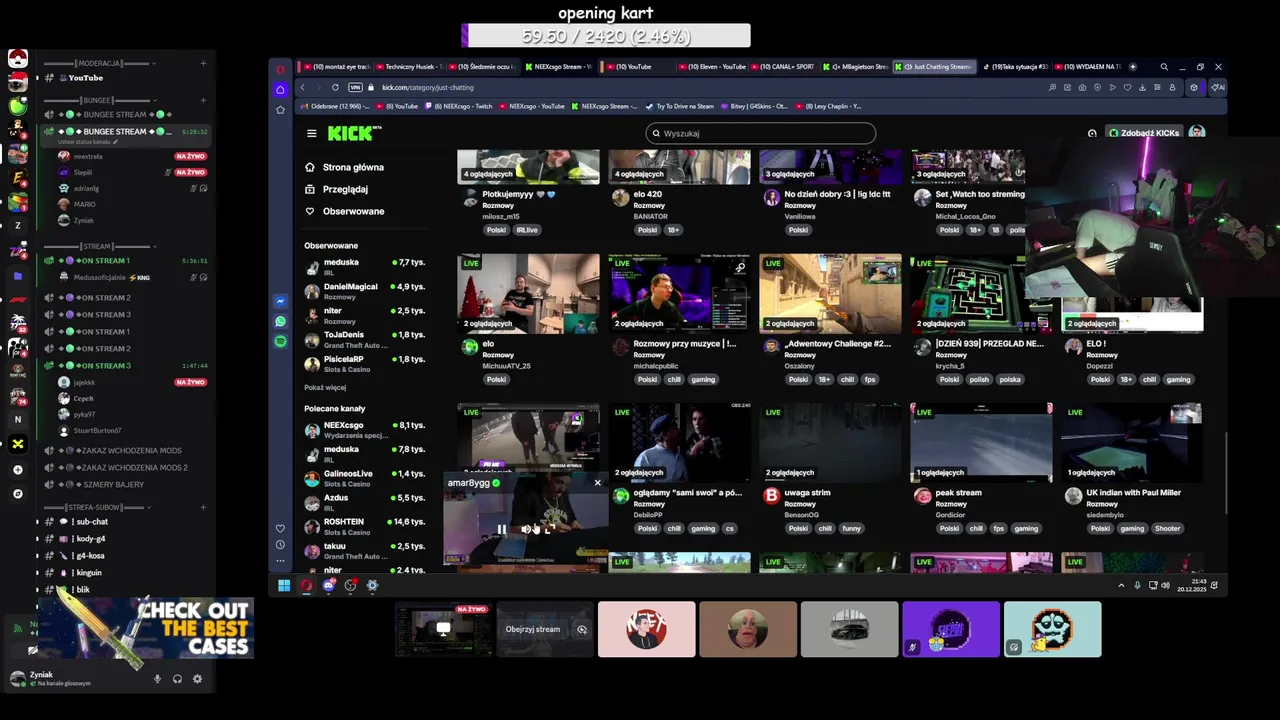The height and width of the screenshot is (720, 1280).
Task: Open recommended channel ROSHTEIN
Action: point(367,525)
